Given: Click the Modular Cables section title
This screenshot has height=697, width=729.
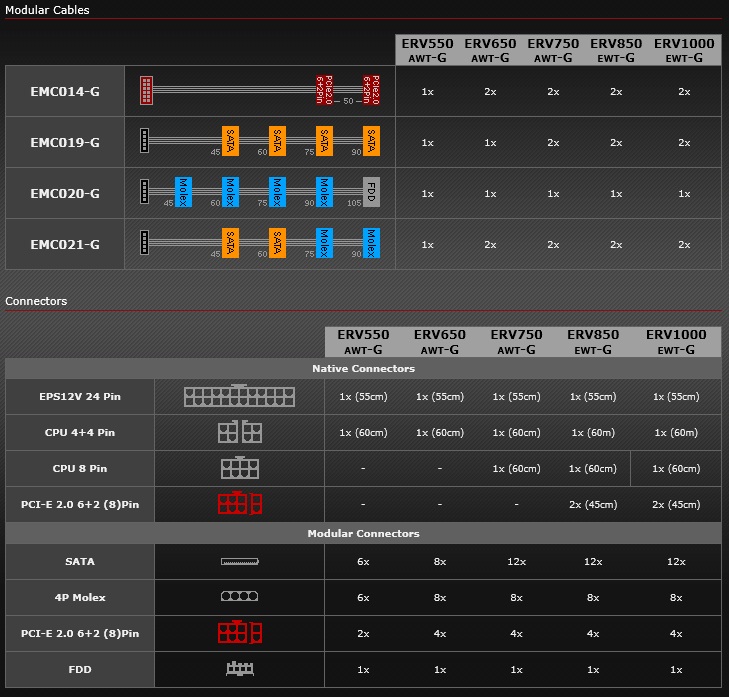Looking at the screenshot, I should pyautogui.click(x=47, y=10).
